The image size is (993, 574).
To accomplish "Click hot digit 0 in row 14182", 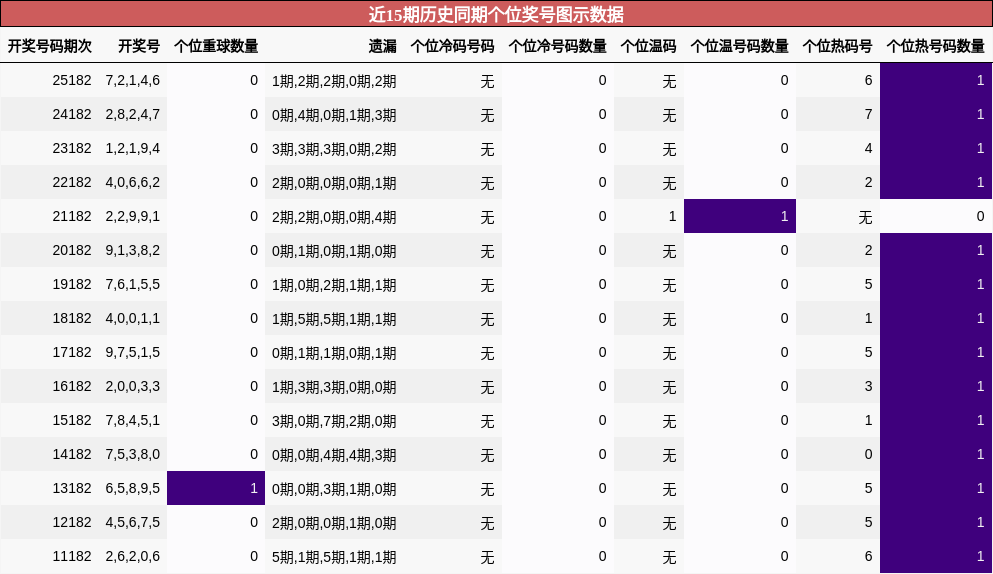I will (868, 454).
